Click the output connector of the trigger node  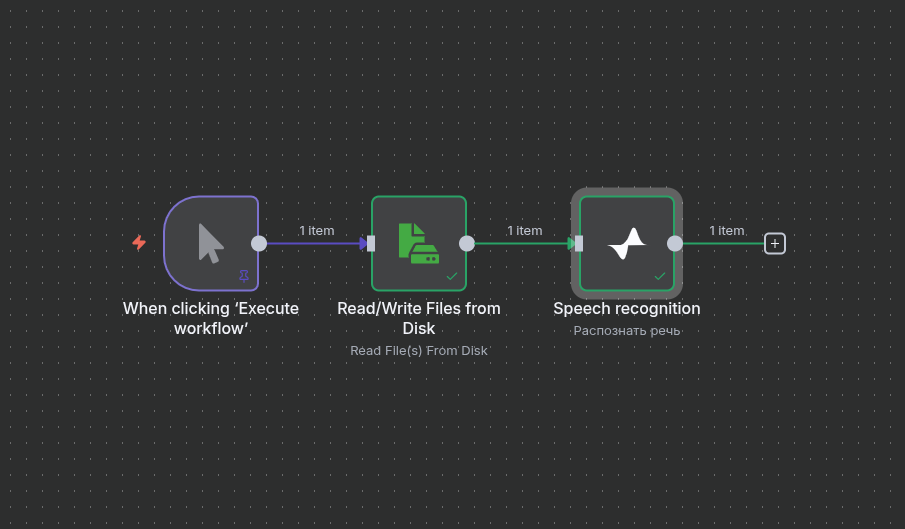[x=259, y=243]
